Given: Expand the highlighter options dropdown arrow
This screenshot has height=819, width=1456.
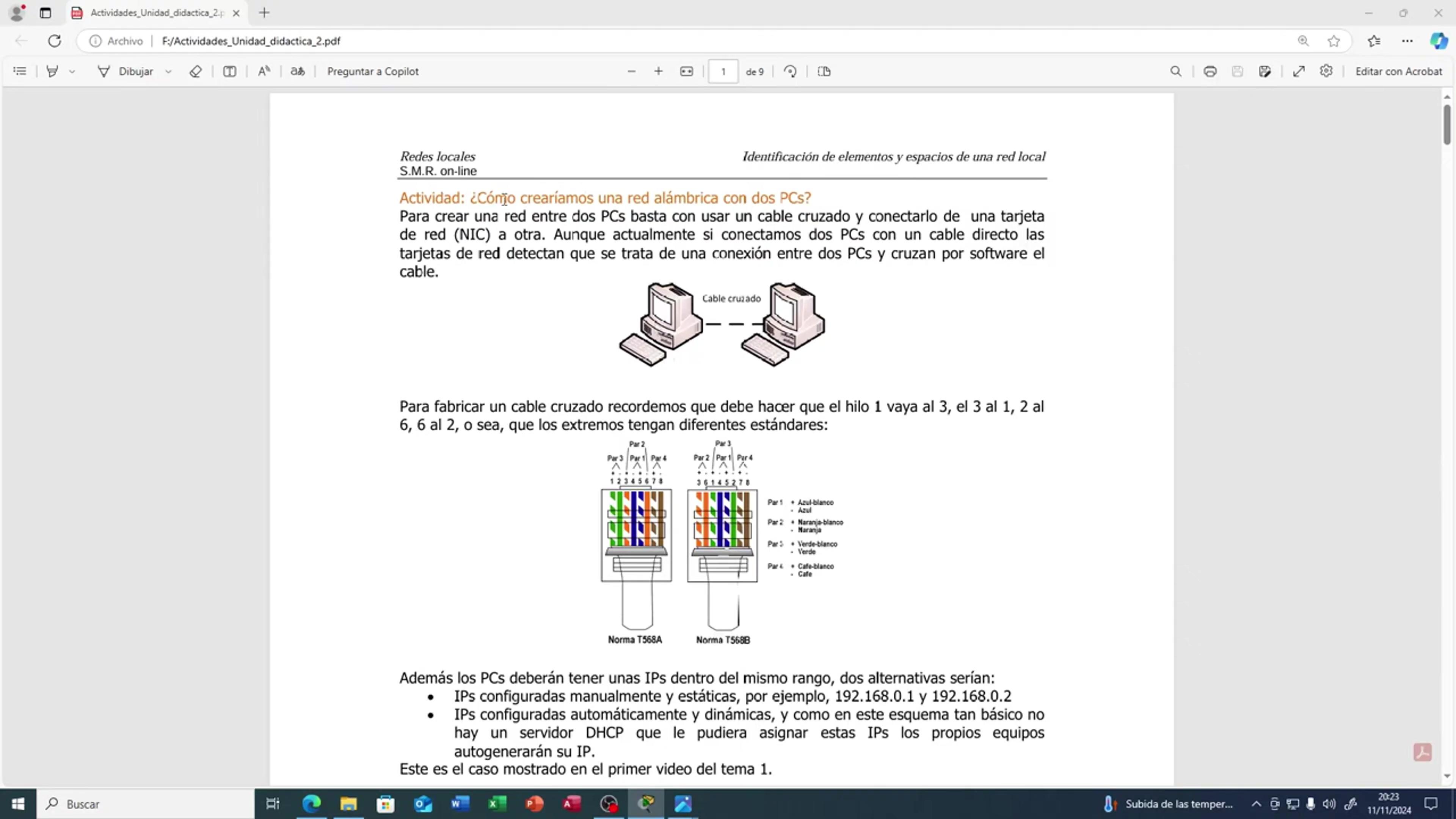Looking at the screenshot, I should coord(72,71).
